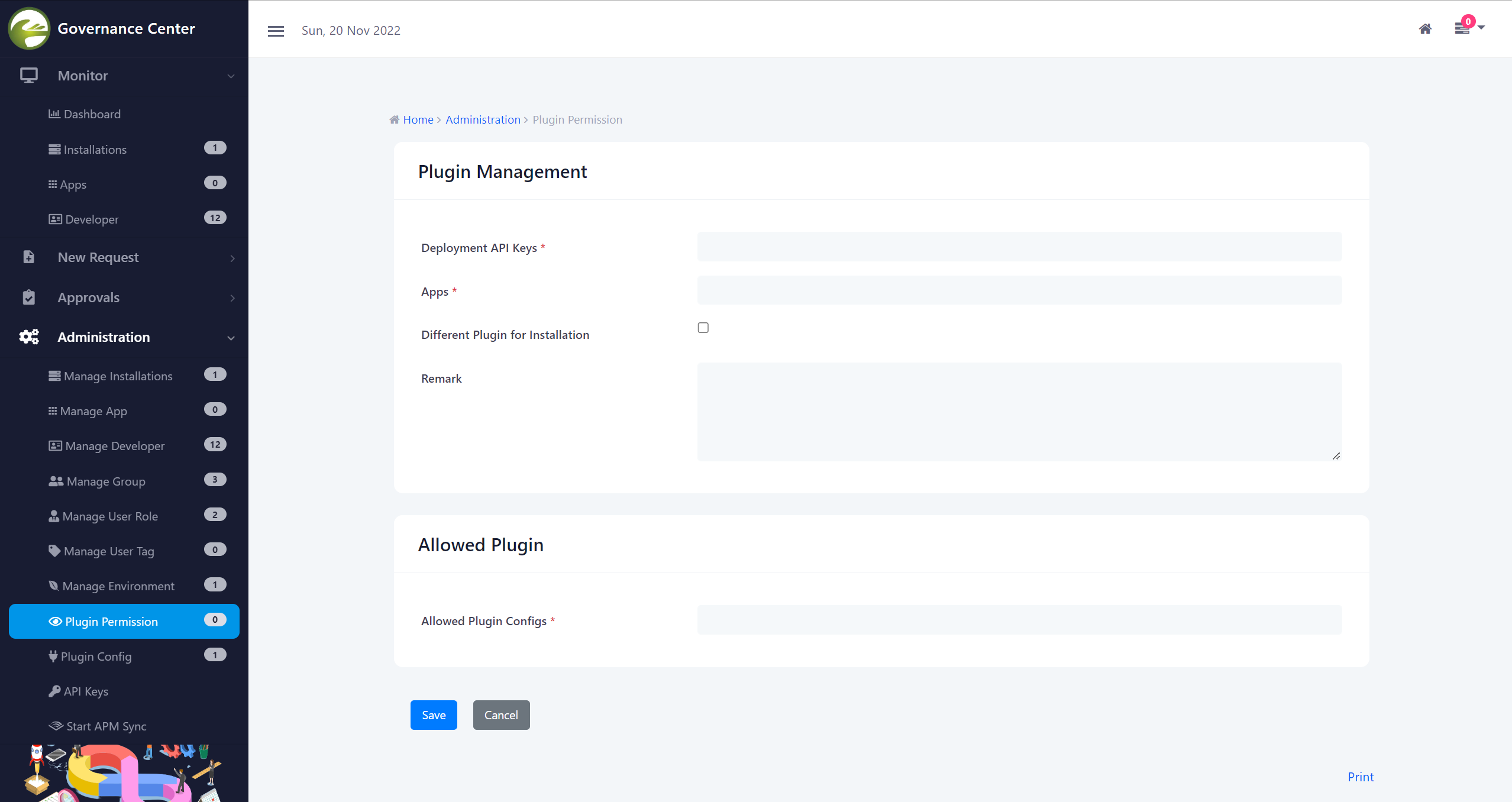Click the Monitor screen icon in sidebar
Screen dimensions: 1512x802
[x=28, y=76]
